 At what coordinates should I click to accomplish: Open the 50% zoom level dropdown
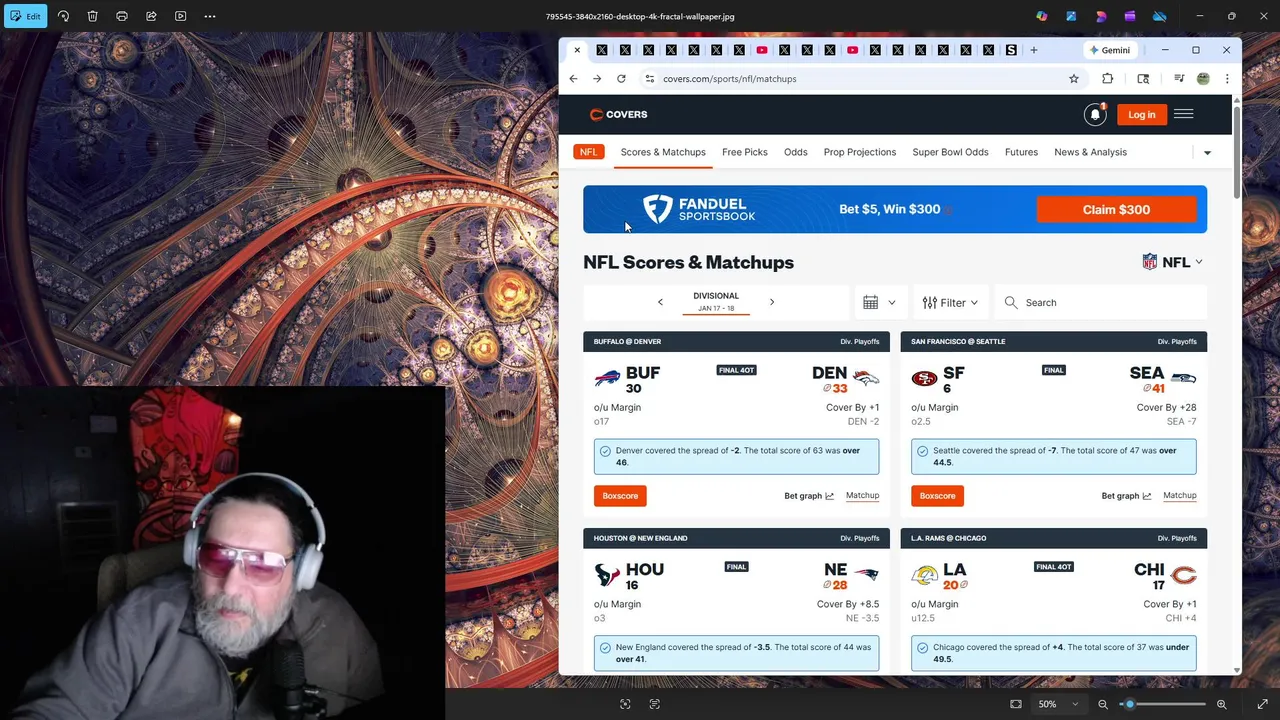1058,704
